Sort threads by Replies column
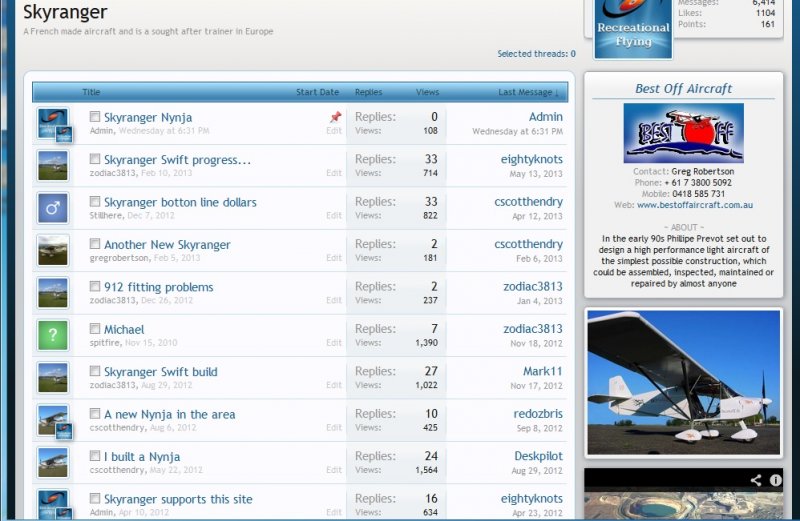The image size is (800, 521). tap(368, 92)
